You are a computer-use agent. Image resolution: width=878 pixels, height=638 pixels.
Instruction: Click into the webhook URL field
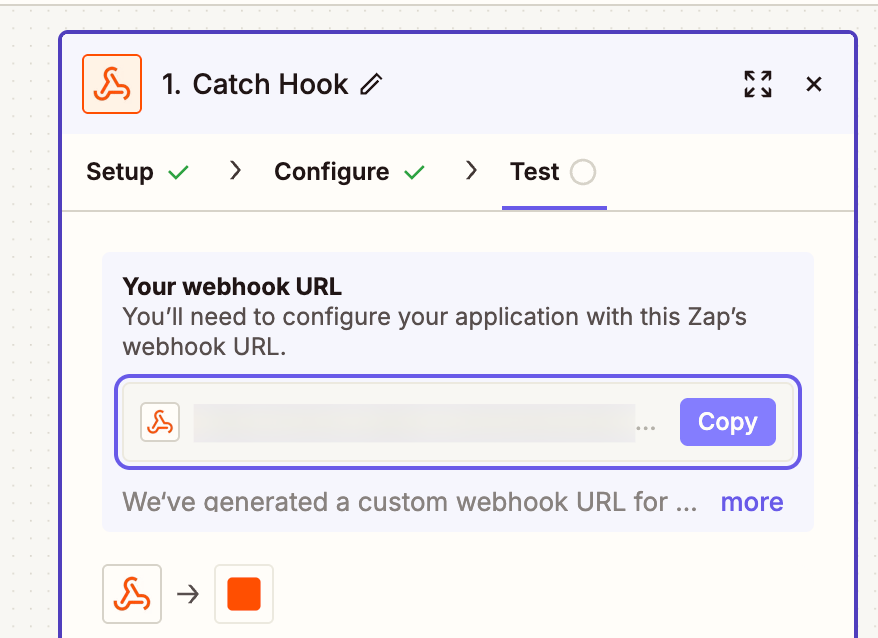pos(414,423)
